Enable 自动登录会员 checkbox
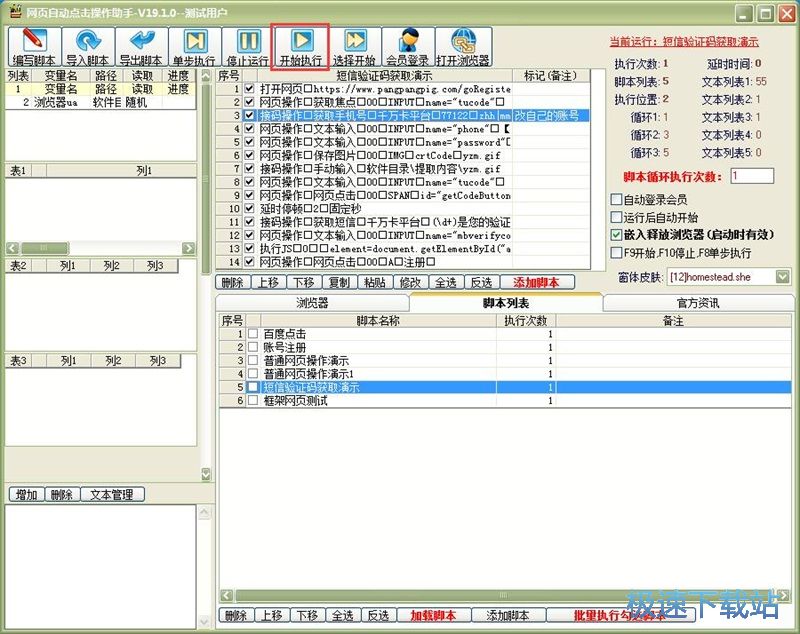Image resolution: width=800 pixels, height=634 pixels. pyautogui.click(x=617, y=200)
